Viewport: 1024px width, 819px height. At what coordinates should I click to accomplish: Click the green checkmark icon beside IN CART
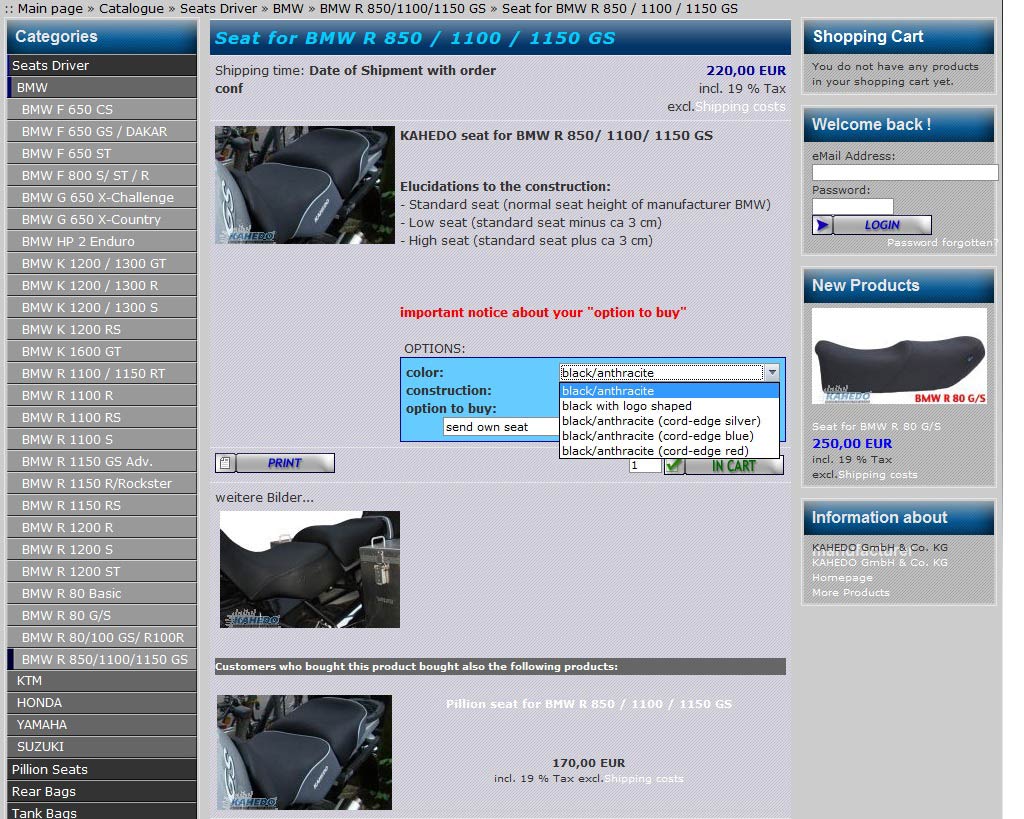pos(674,466)
